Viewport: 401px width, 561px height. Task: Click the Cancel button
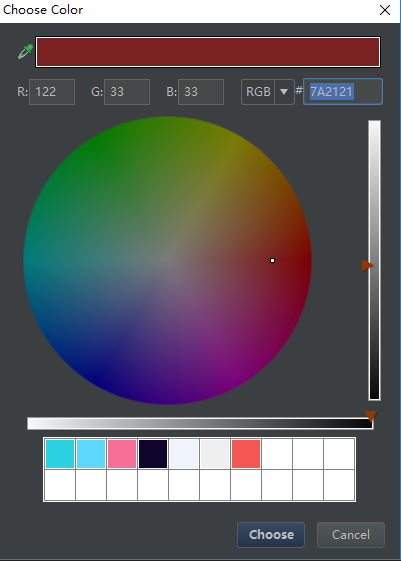point(351,535)
